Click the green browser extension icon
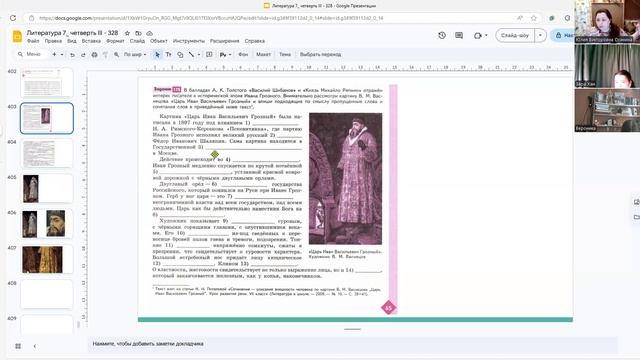 pos(552,18)
